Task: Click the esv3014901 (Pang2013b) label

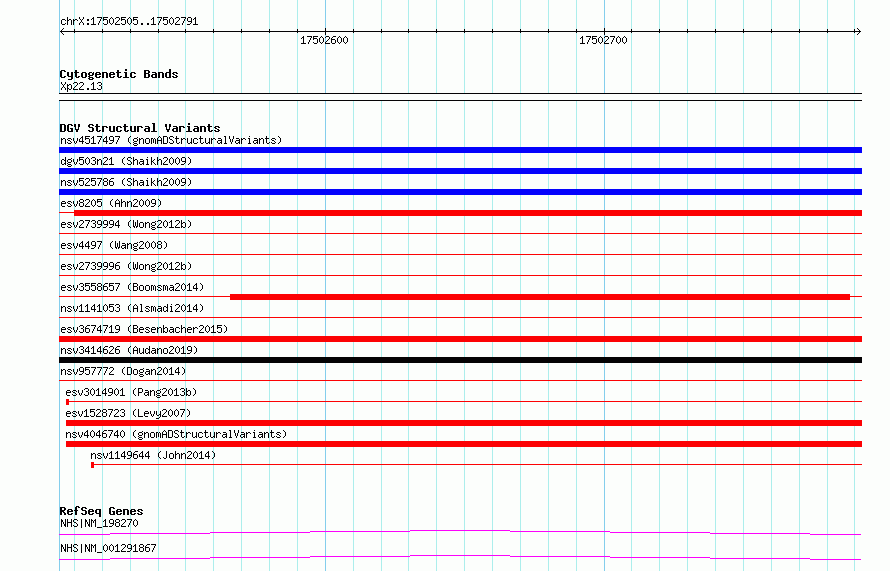Action: (x=131, y=392)
